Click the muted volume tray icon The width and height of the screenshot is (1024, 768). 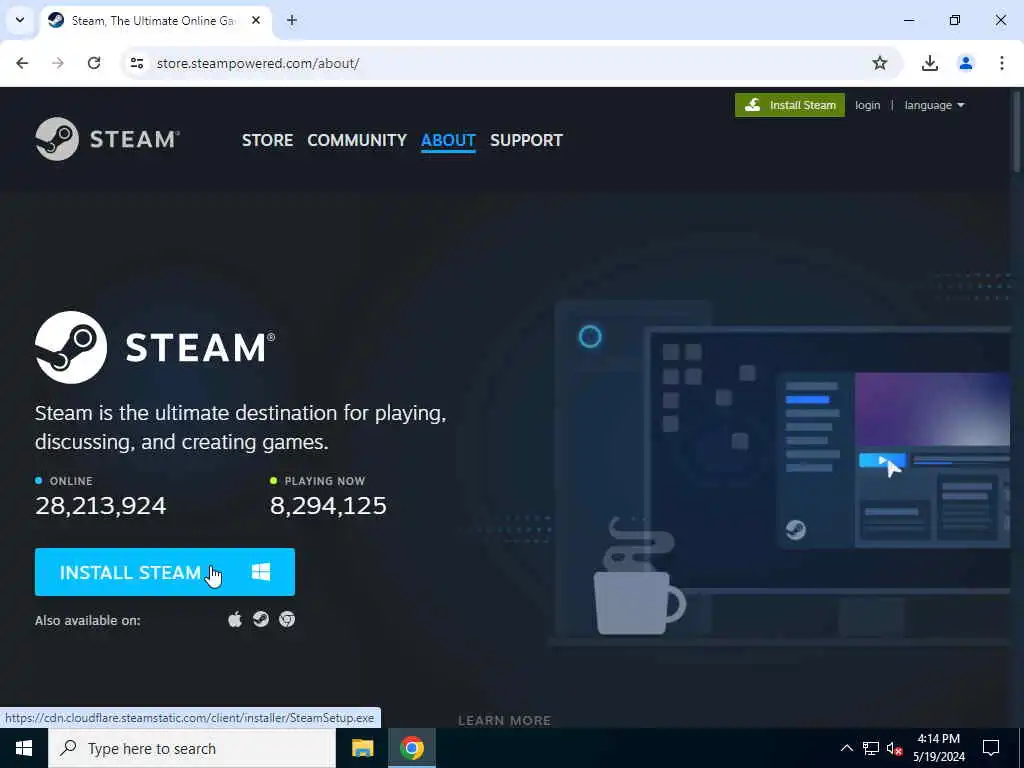click(894, 748)
